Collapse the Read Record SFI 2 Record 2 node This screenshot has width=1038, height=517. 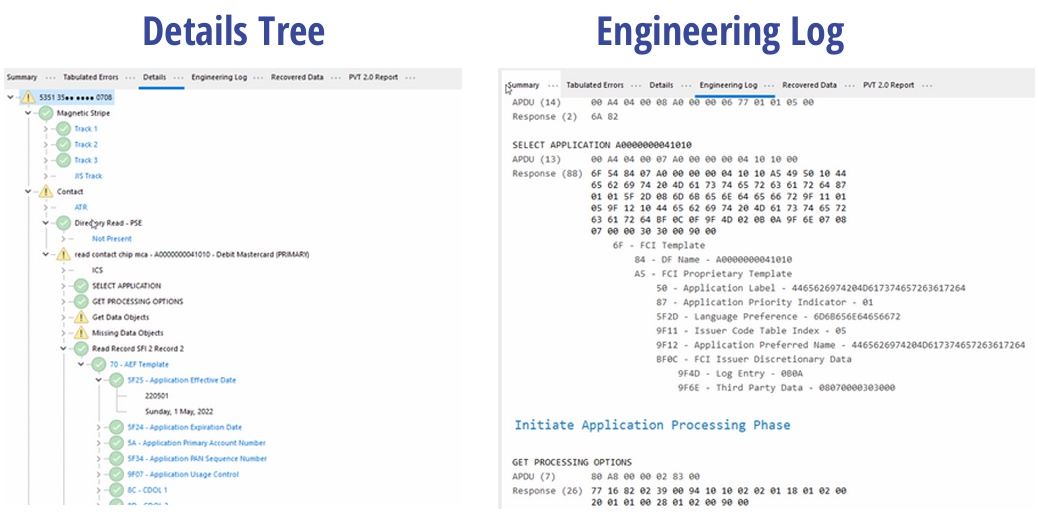[x=63, y=349]
